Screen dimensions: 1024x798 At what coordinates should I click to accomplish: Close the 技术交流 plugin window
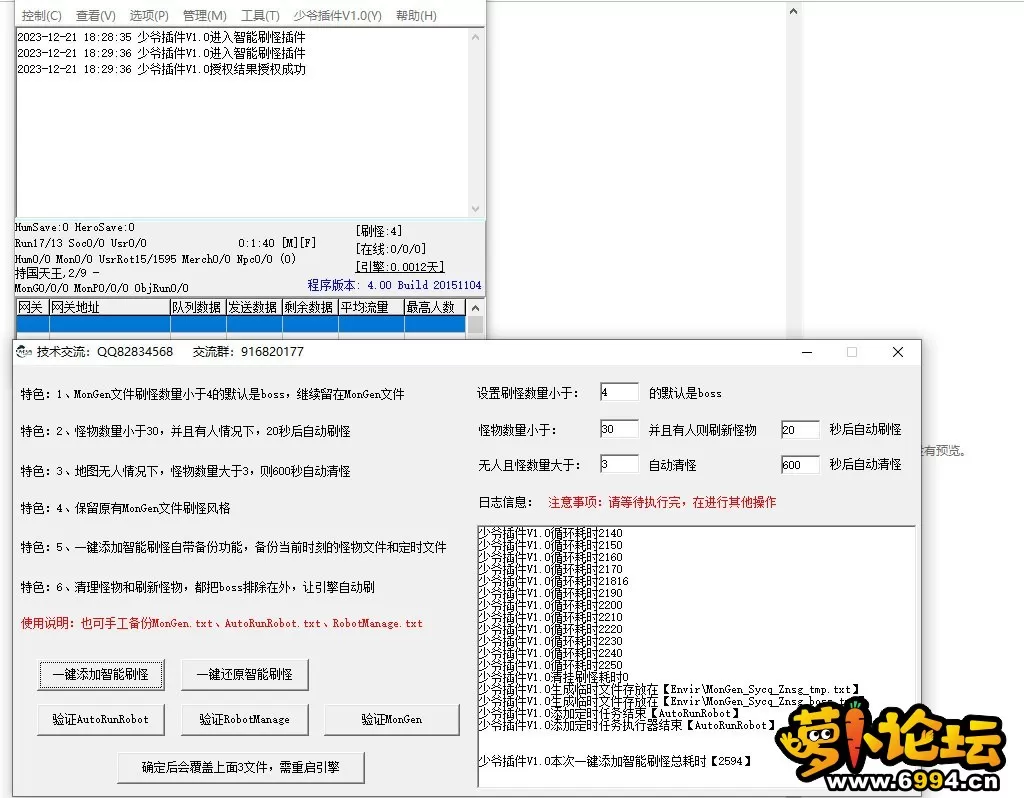click(x=898, y=352)
